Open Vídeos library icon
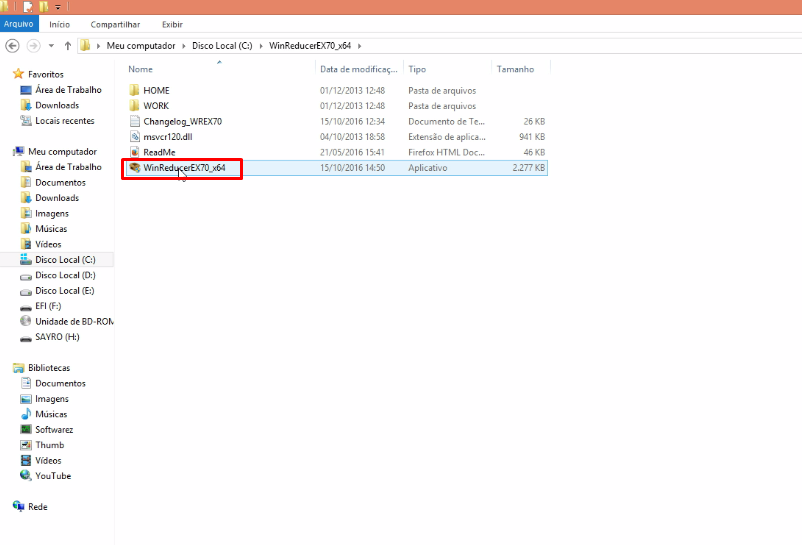 coord(26,461)
